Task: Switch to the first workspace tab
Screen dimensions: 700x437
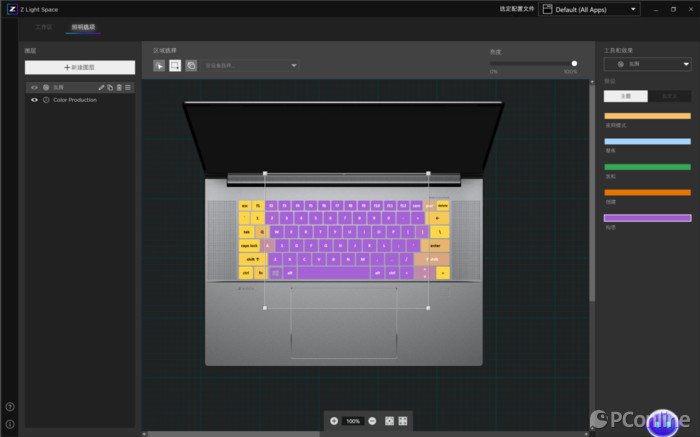Action: pos(44,27)
